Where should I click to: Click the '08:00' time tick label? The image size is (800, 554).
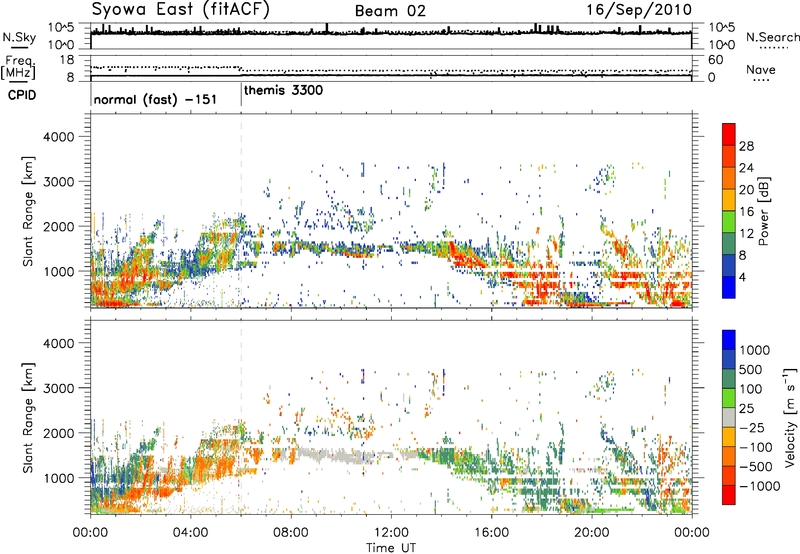click(290, 533)
